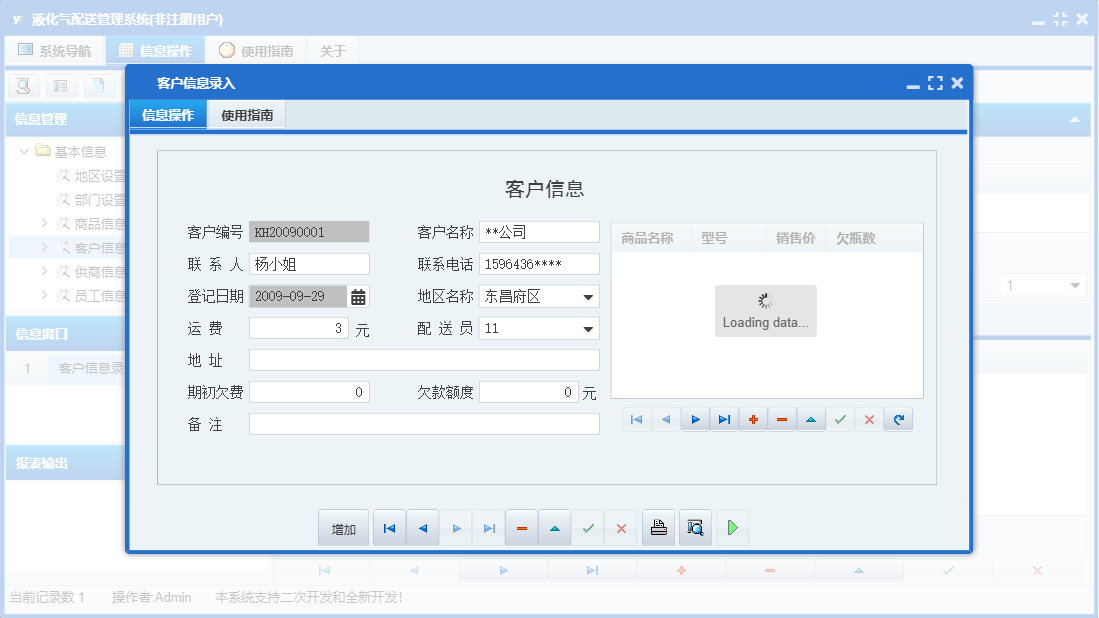Confirm edits with the green checkmark icon
The width and height of the screenshot is (1099, 618).
pyautogui.click(x=840, y=419)
